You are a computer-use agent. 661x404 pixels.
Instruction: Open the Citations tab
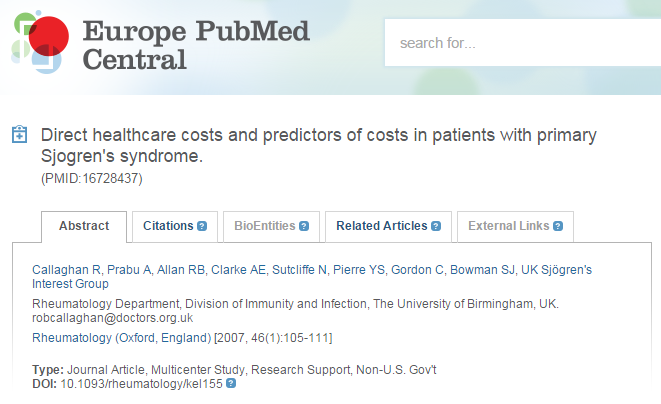tap(168, 226)
